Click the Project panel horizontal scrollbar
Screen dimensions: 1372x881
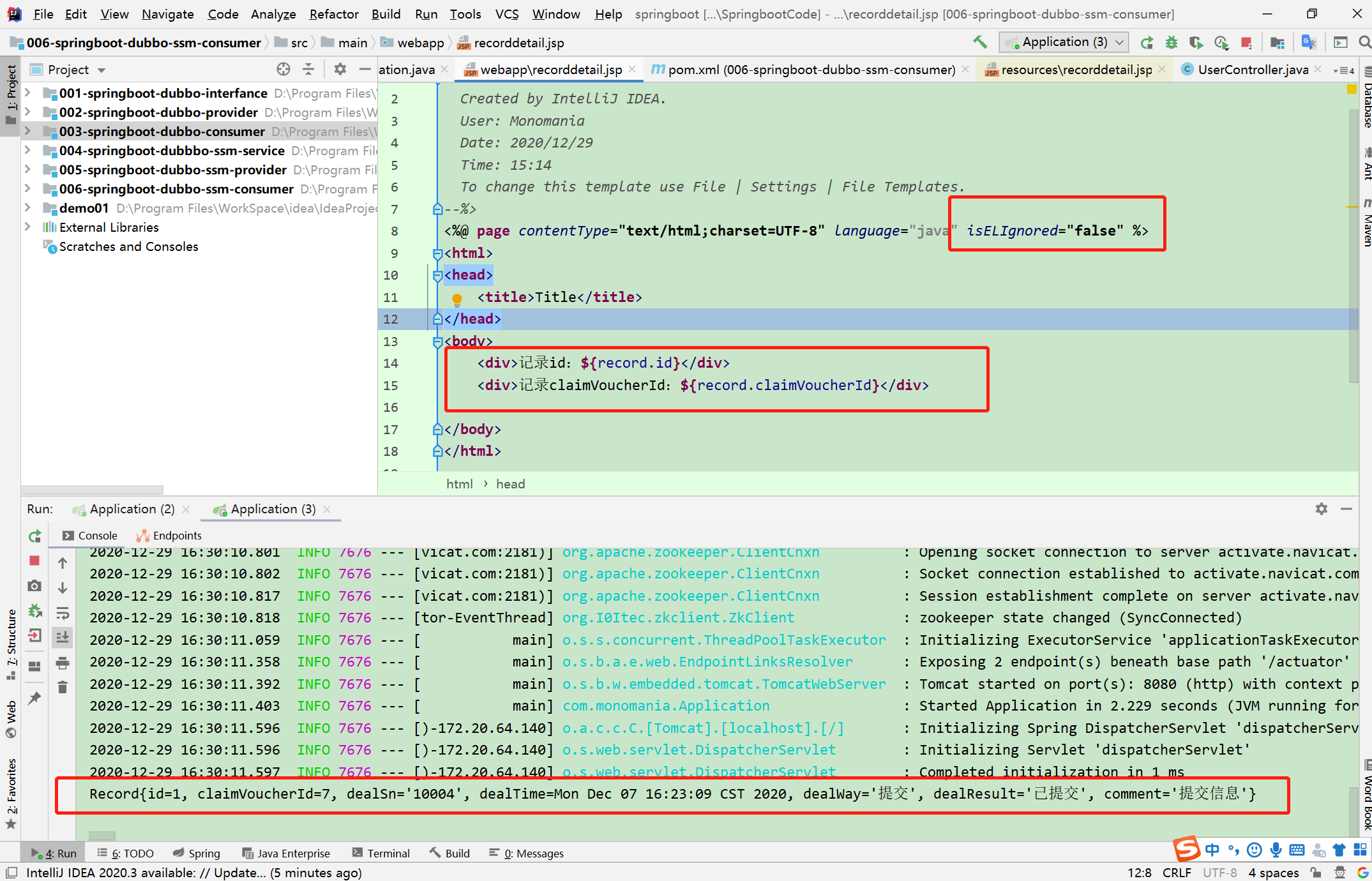(x=93, y=490)
